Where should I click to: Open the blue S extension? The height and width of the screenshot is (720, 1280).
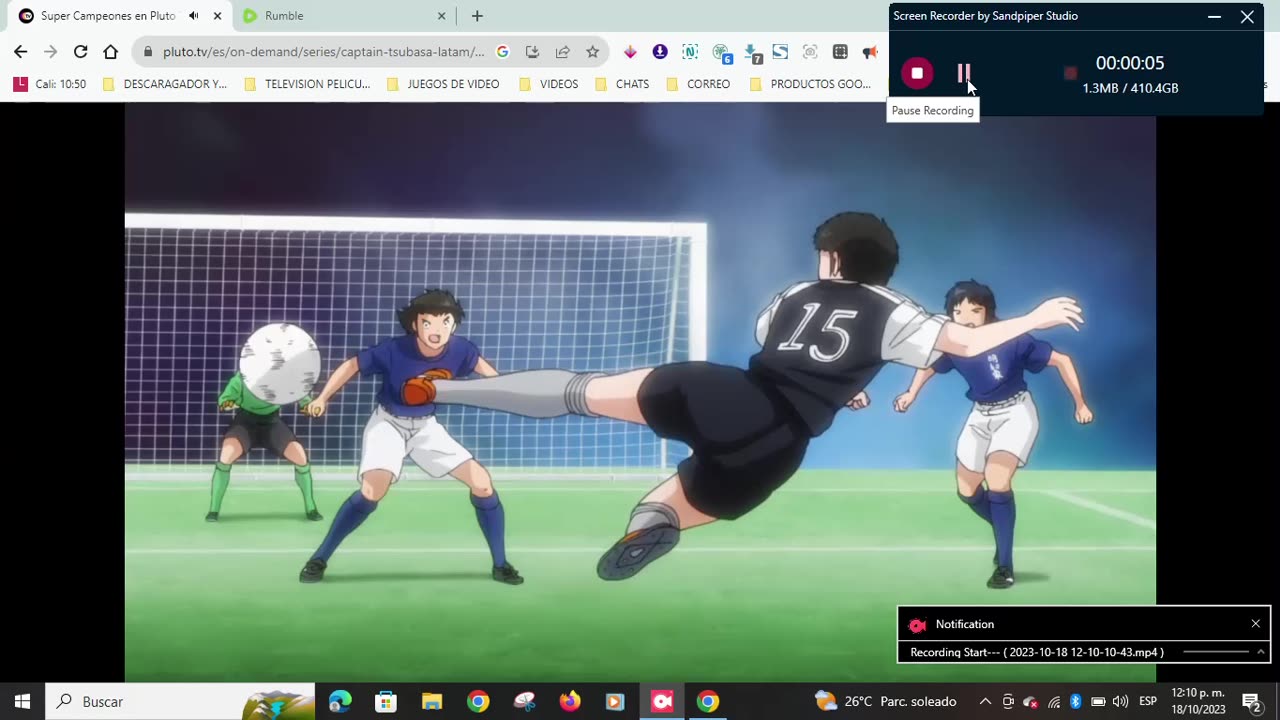[x=780, y=52]
